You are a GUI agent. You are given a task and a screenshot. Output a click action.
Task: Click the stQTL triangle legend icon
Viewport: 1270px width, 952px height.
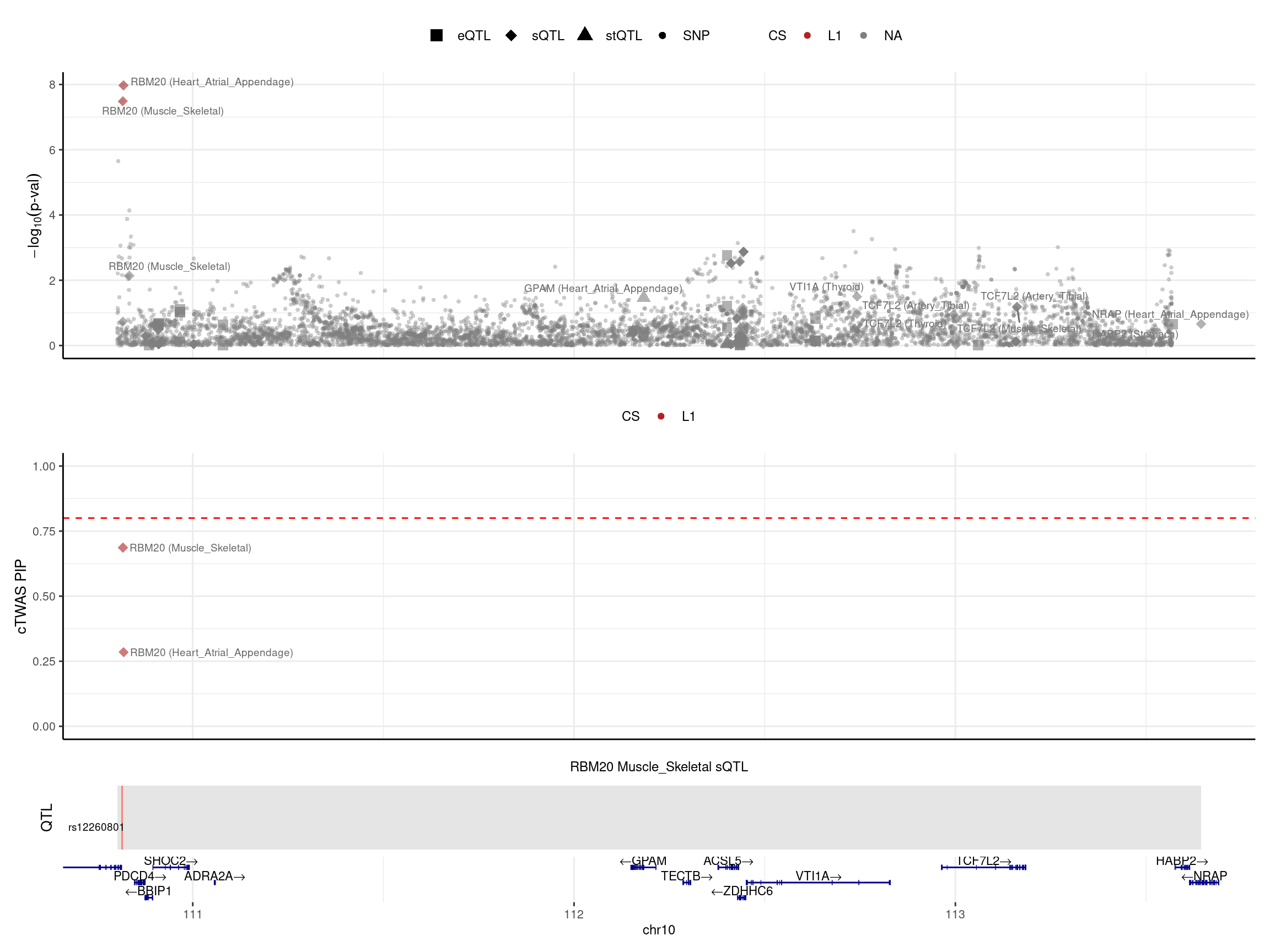584,34
